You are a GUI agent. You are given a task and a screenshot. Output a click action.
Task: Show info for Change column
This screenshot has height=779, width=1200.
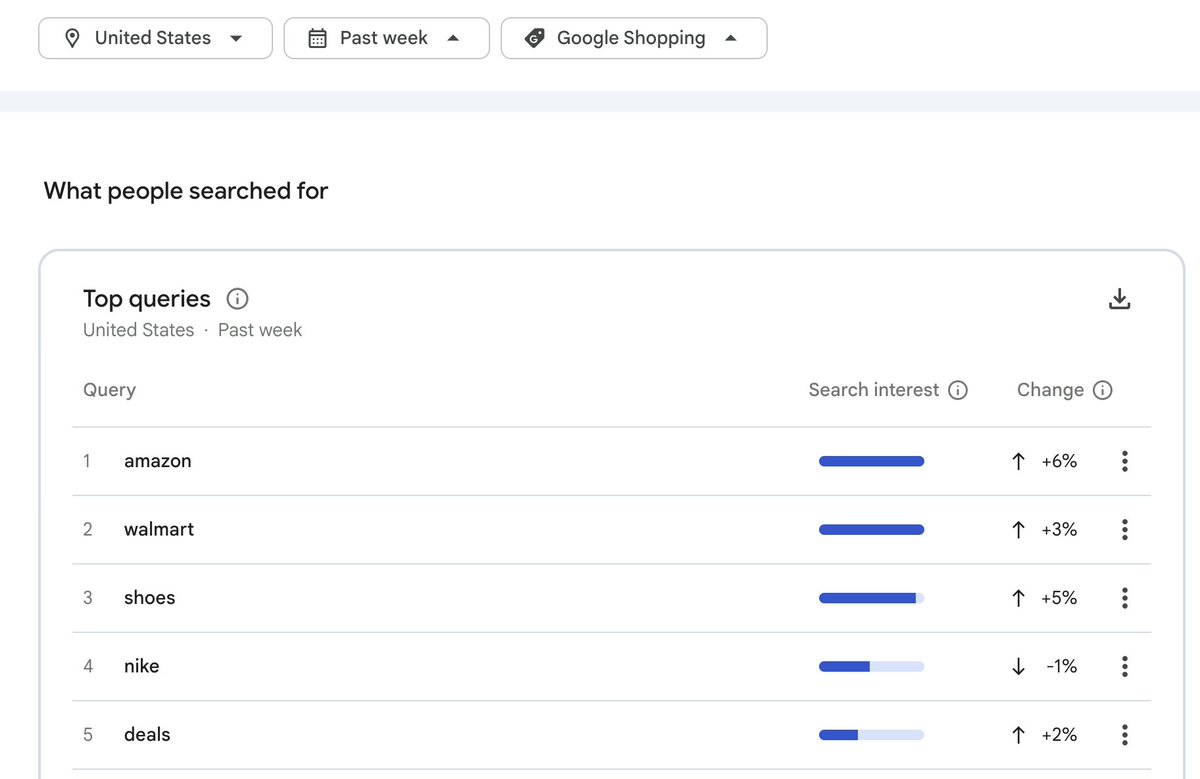1103,390
